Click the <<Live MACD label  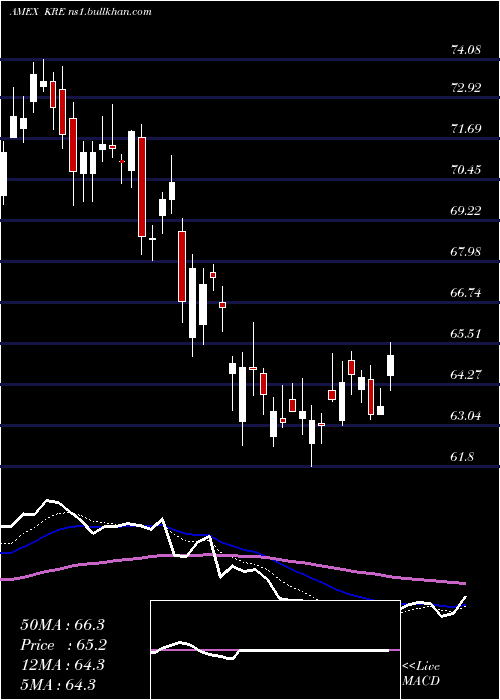point(421,674)
